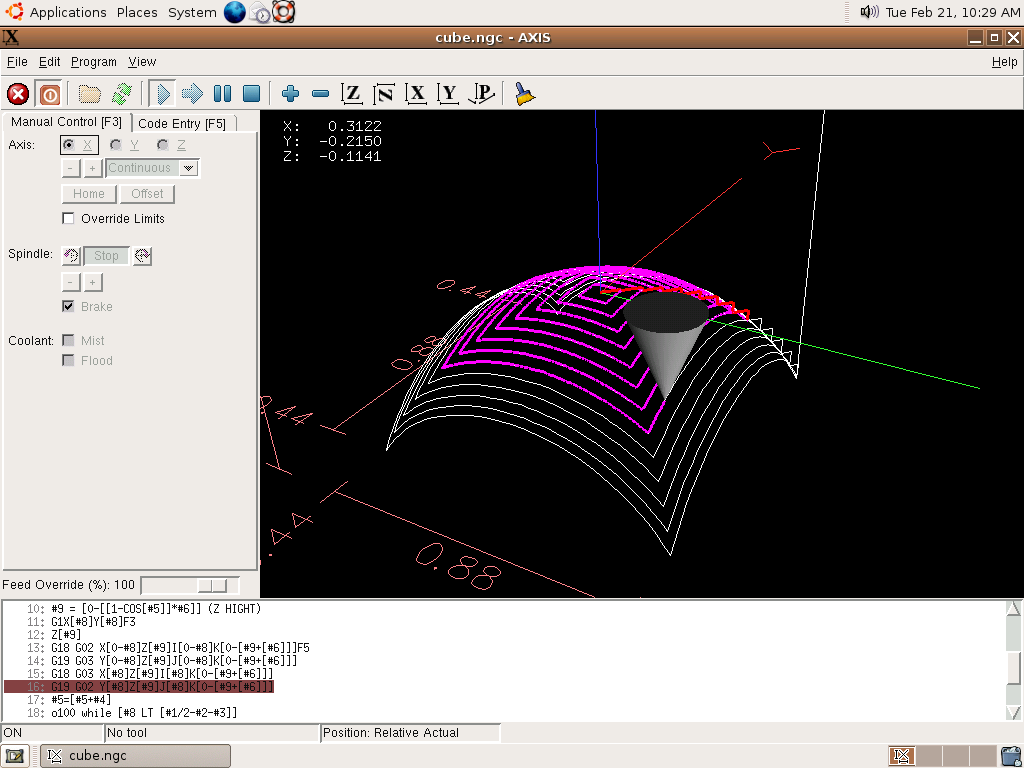Image resolution: width=1024 pixels, height=768 pixels.
Task: Run the program with play icon
Action: point(162,94)
